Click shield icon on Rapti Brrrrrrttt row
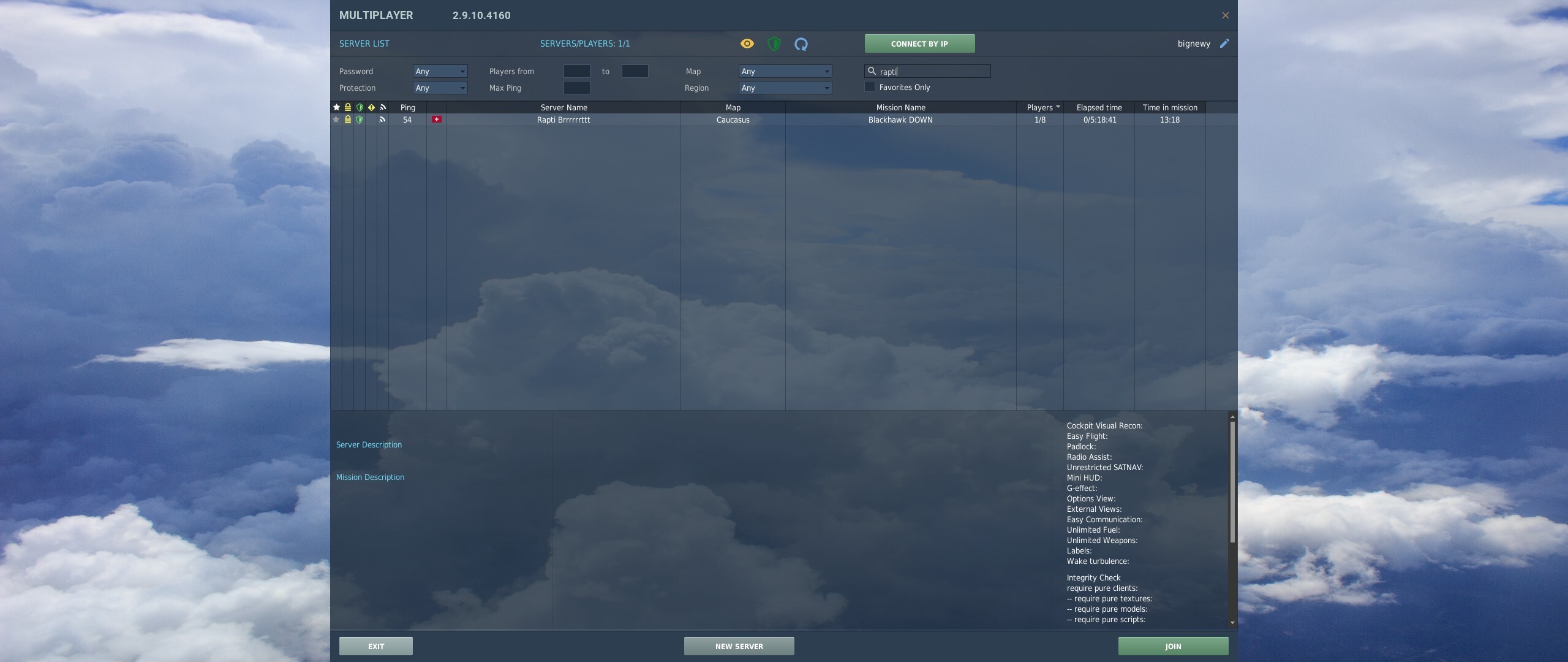The height and width of the screenshot is (662, 1568). (x=360, y=120)
